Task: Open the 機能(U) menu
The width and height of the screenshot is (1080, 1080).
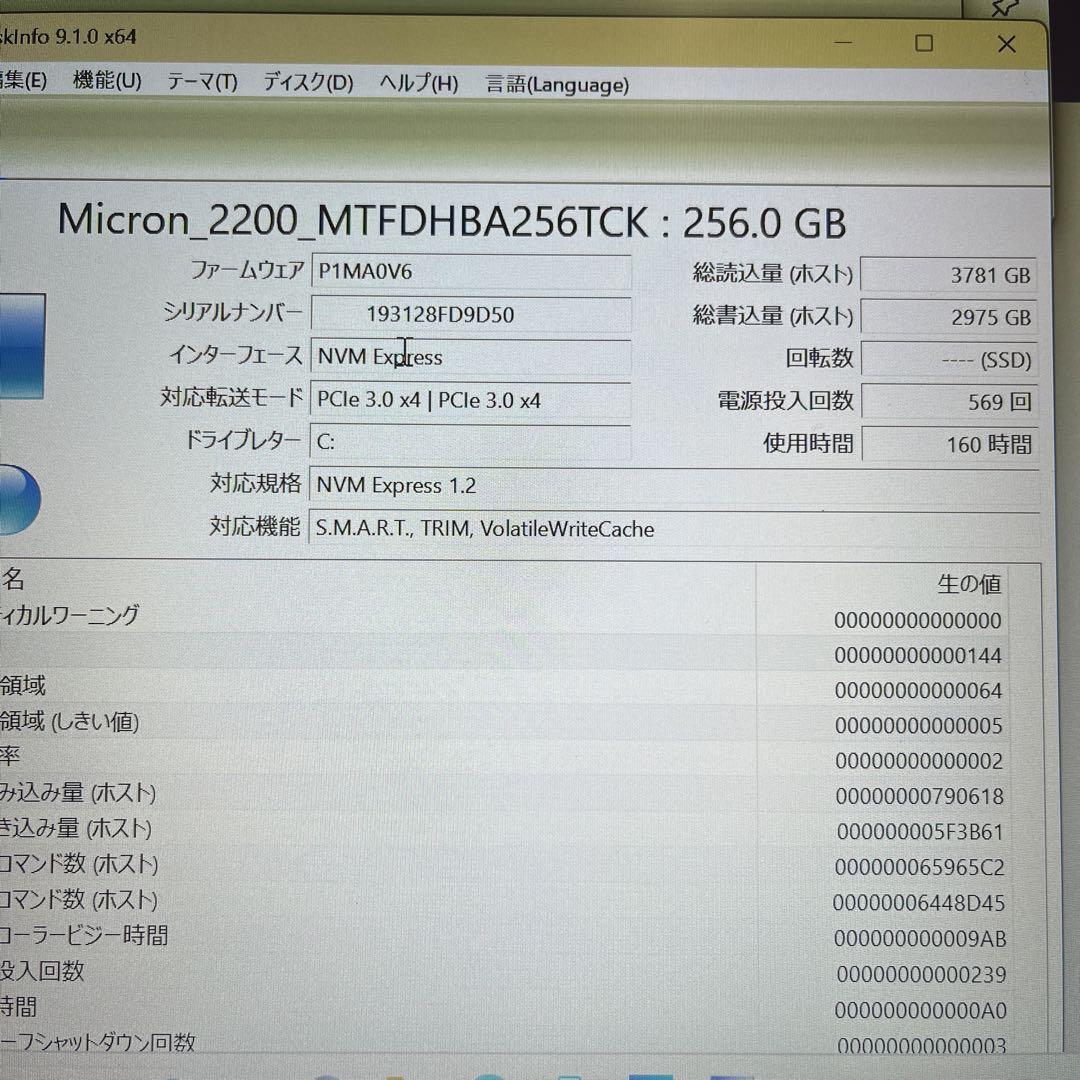Action: [107, 81]
